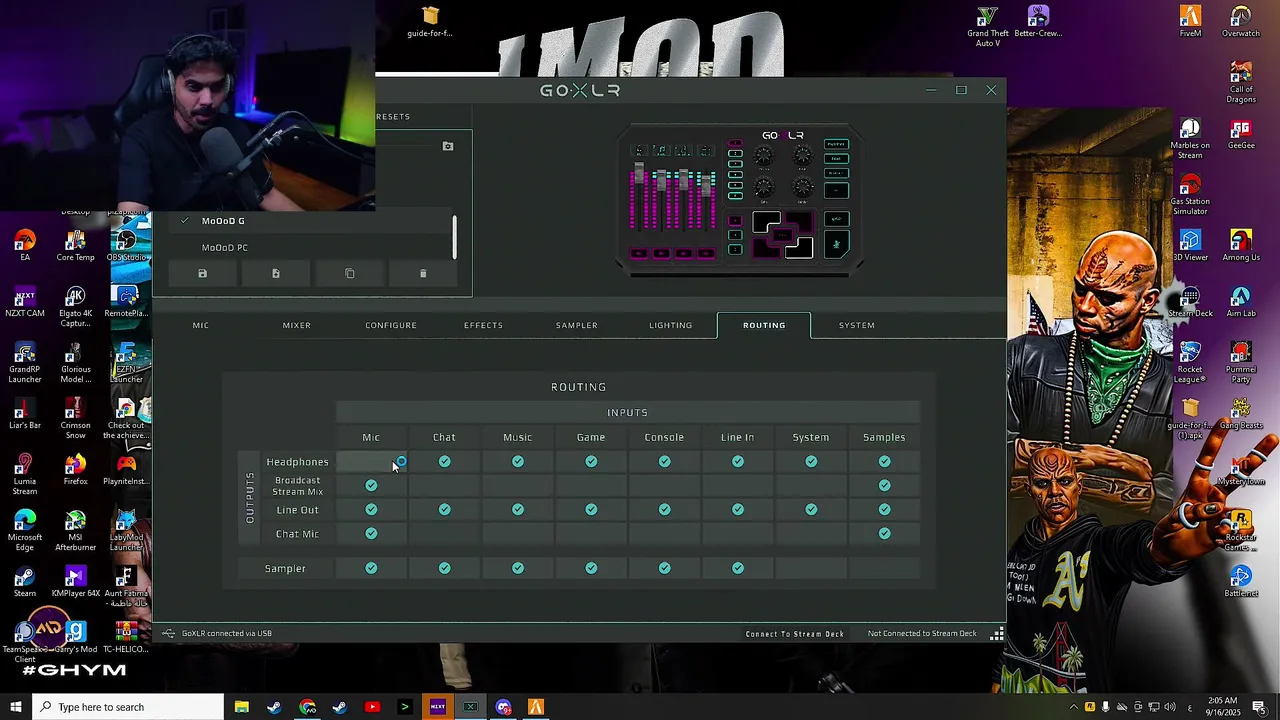Click the grid icon beside Stream Deck status

coord(997,633)
